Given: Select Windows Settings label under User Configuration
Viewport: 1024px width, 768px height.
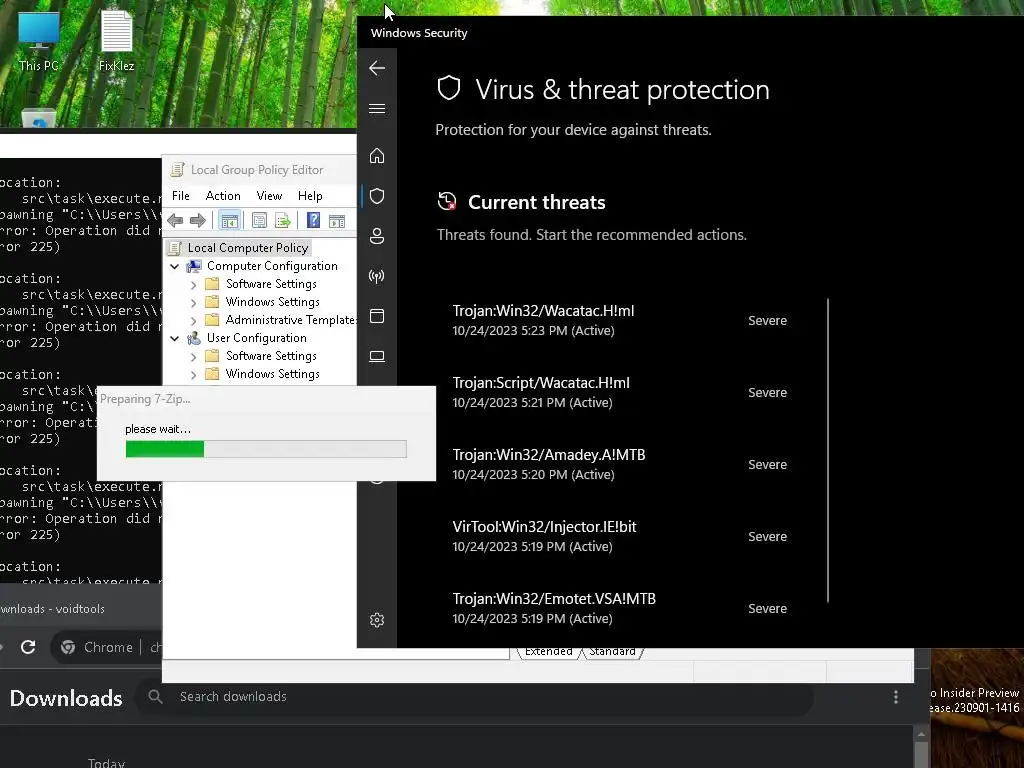Looking at the screenshot, I should pos(272,374).
